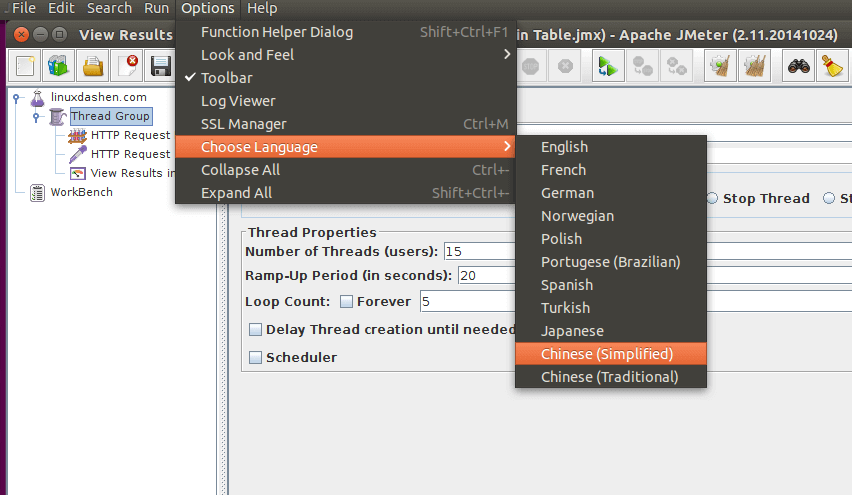852x495 pixels.
Task: Enable the Forever loop checkbox
Action: point(346,301)
